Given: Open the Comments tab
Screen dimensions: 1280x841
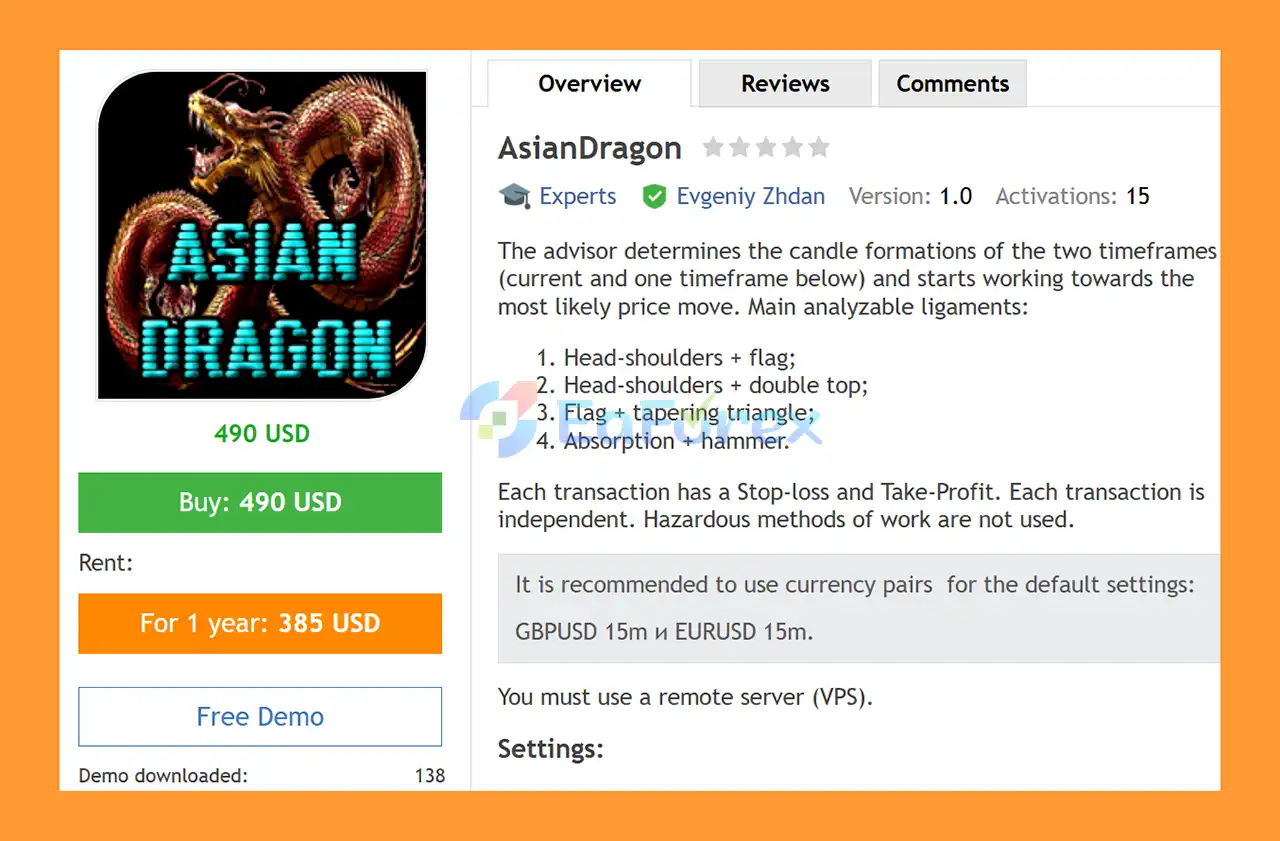Looking at the screenshot, I should tap(952, 84).
